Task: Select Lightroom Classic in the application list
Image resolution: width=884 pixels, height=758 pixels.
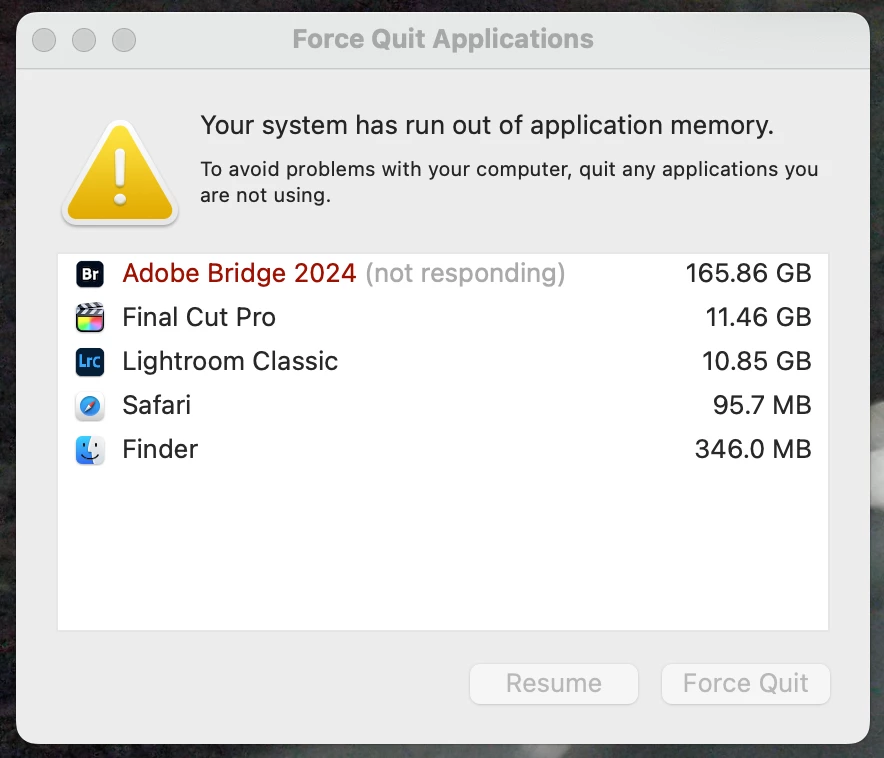Action: pyautogui.click(x=230, y=362)
